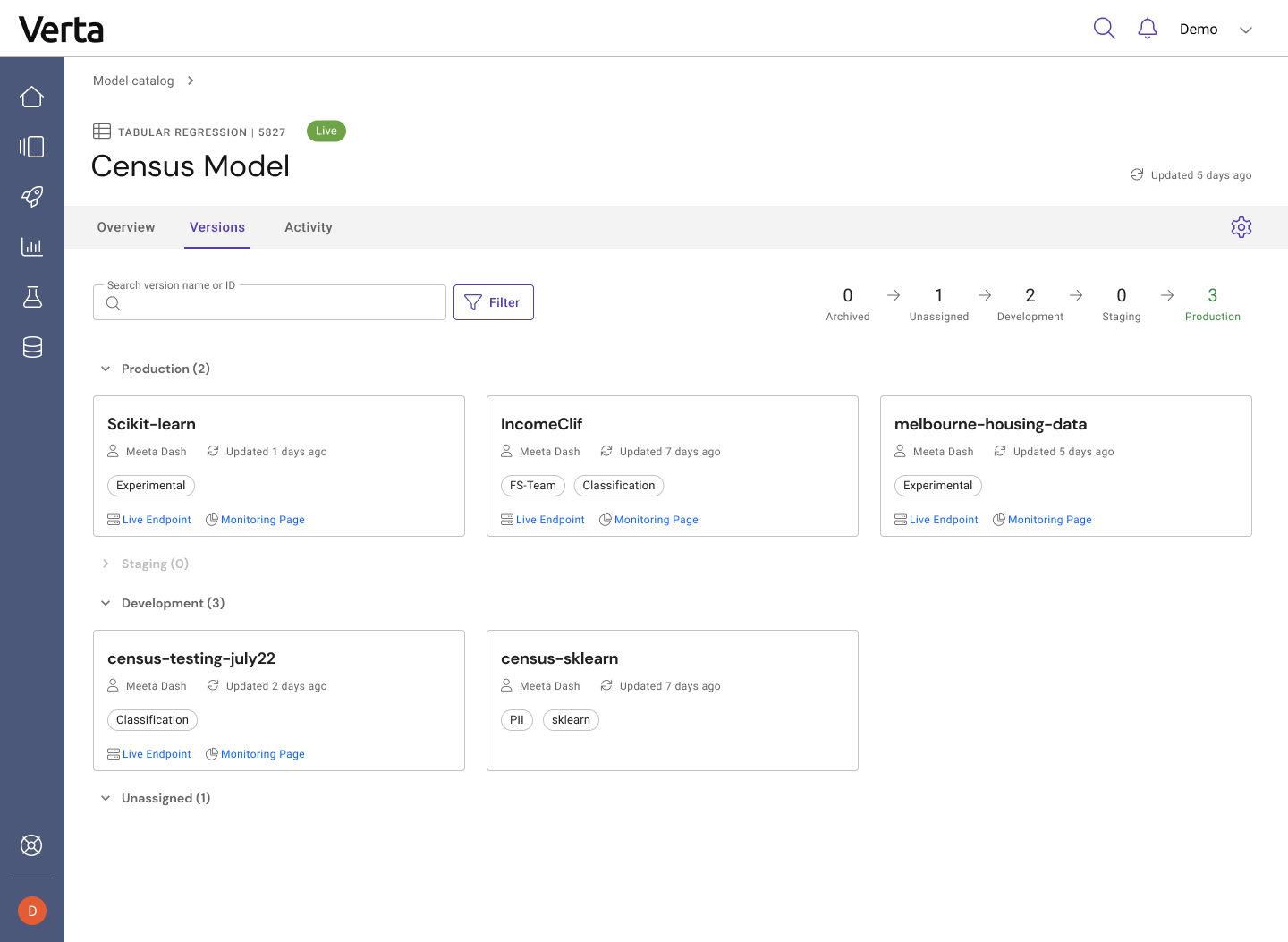
Task: Open the census-testing-july22 card title
Action: pos(191,658)
